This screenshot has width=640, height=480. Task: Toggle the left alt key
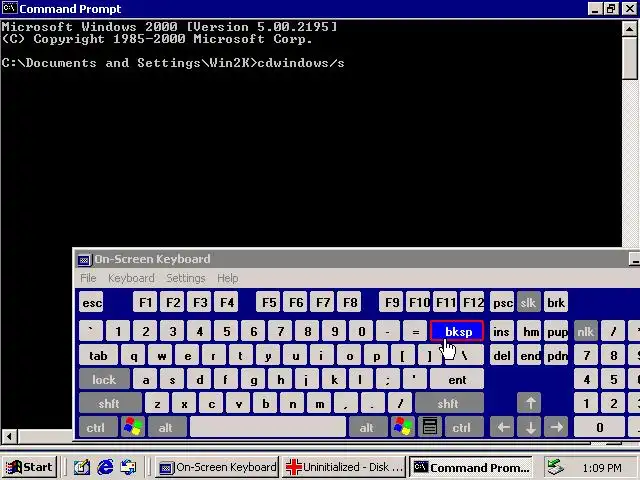167,427
